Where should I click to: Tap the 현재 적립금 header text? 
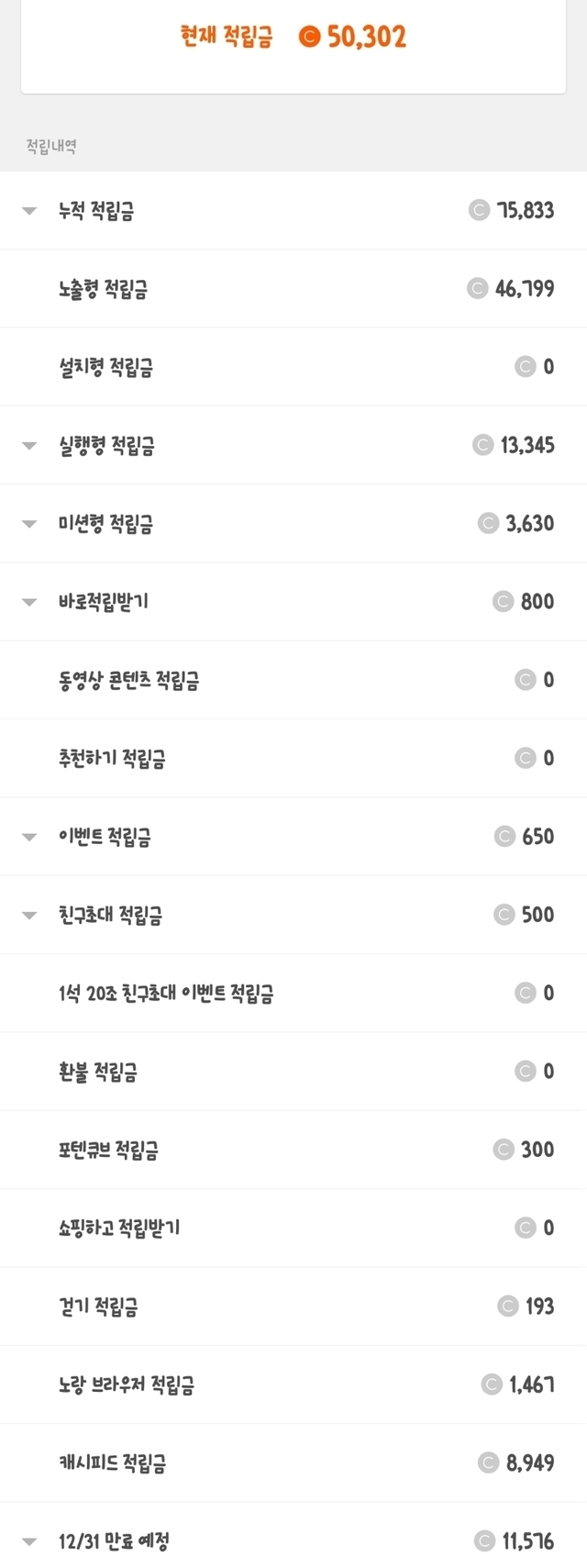(x=227, y=37)
